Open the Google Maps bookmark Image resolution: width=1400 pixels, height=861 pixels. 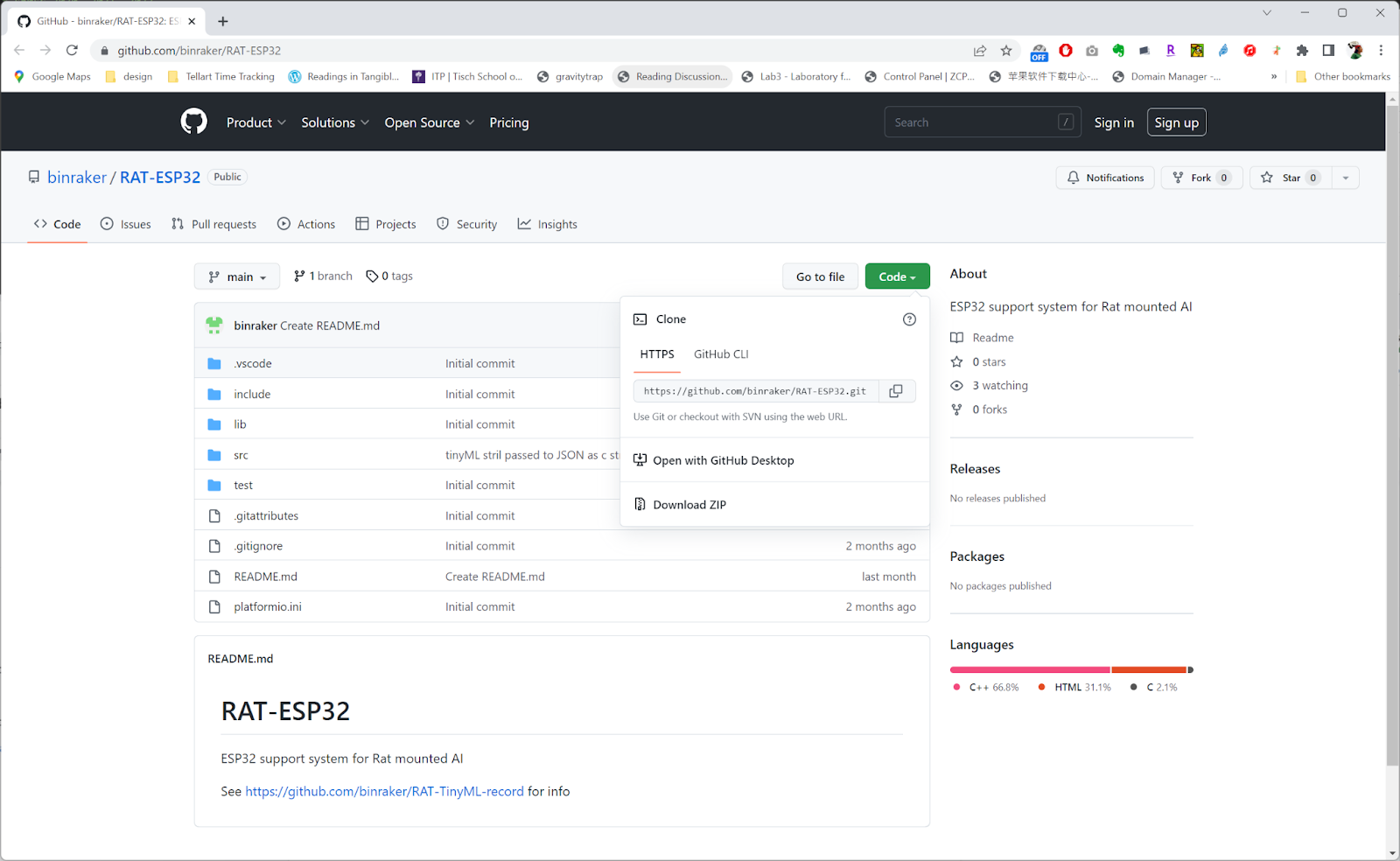(52, 77)
